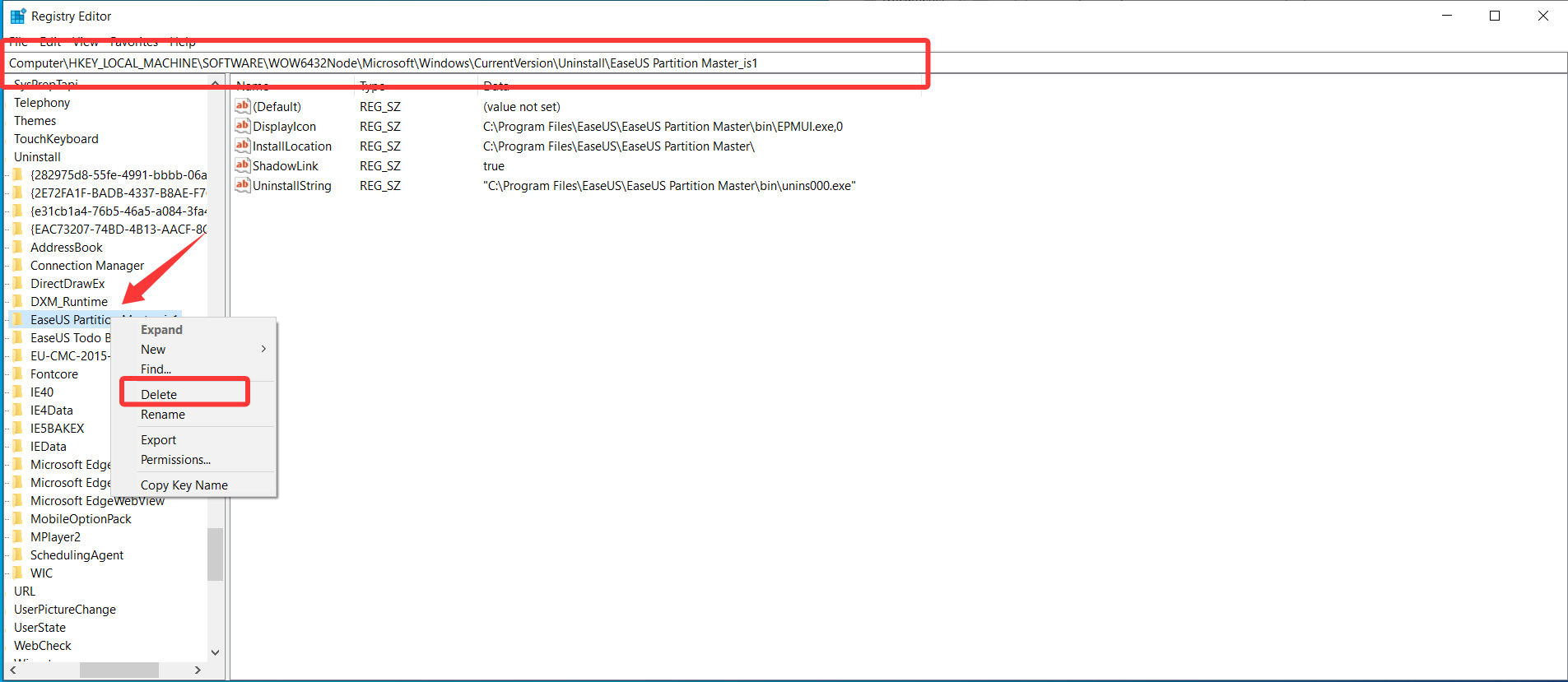Select the Uninstall key in the tree
Viewport: 1568px width, 682px height.
37,156
